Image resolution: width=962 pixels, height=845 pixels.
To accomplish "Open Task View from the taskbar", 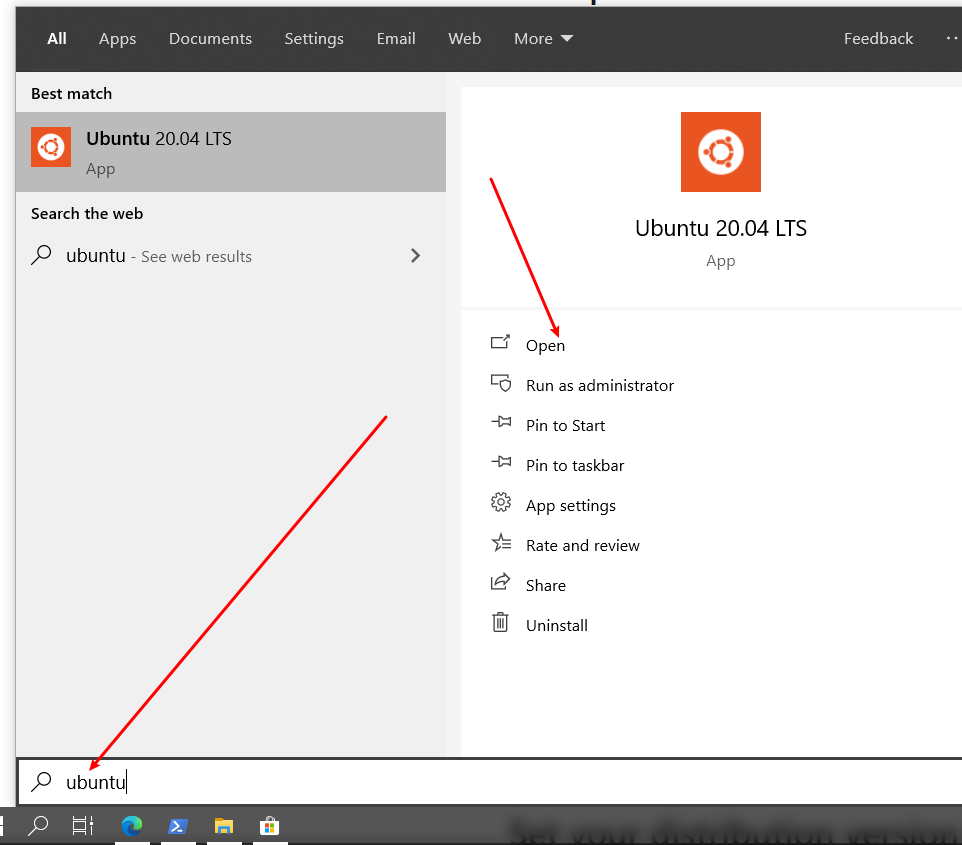I will click(x=83, y=825).
